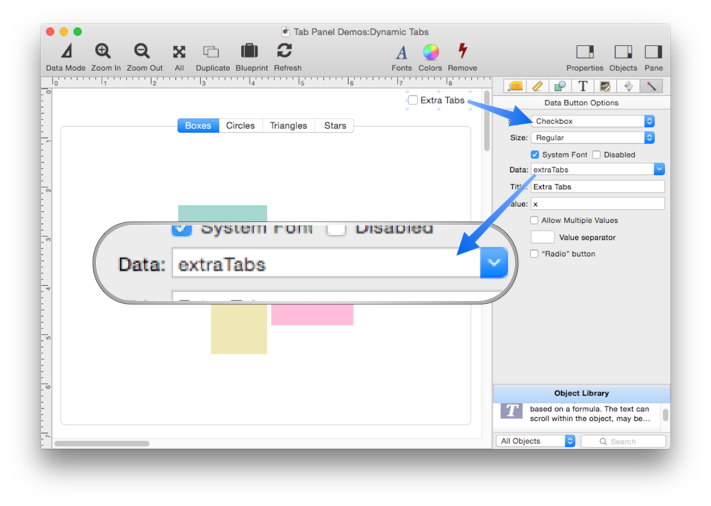Check Allow Multiple Values option

point(535,220)
